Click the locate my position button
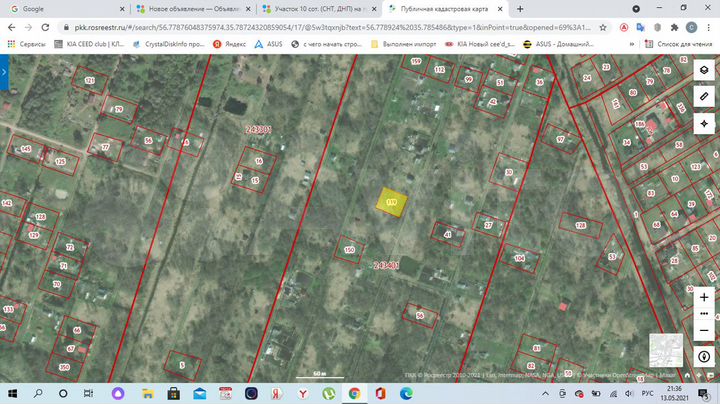Viewport: 720px width, 404px height. click(704, 122)
